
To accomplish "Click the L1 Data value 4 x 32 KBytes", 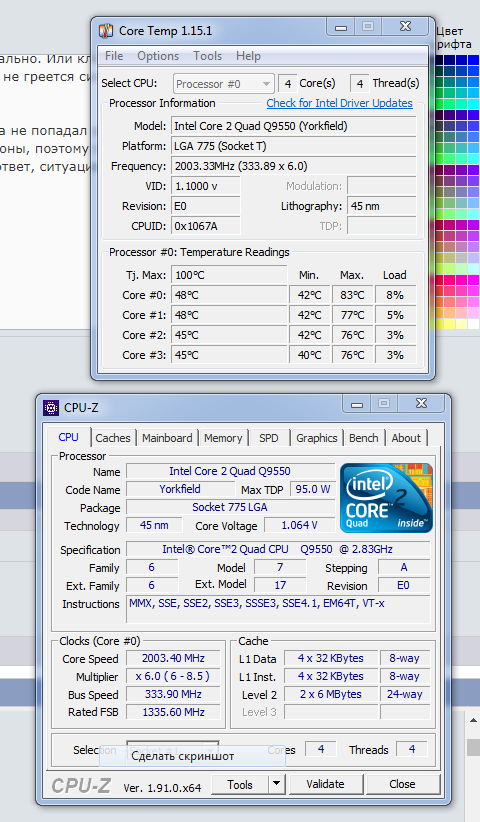I will (x=331, y=658).
